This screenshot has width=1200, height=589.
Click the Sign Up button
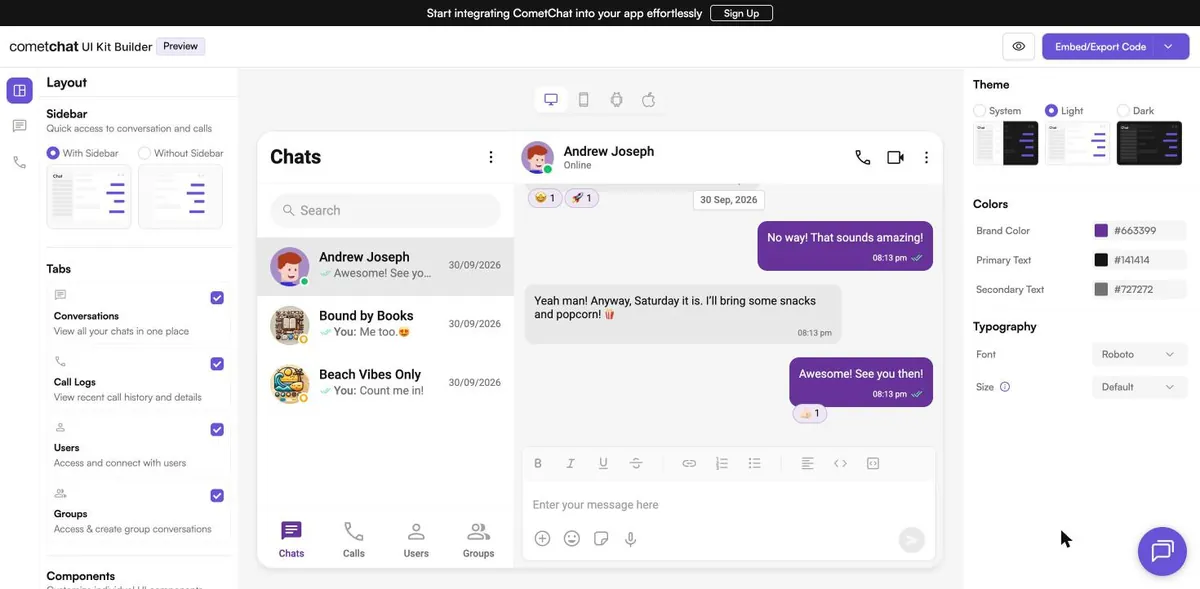(741, 13)
